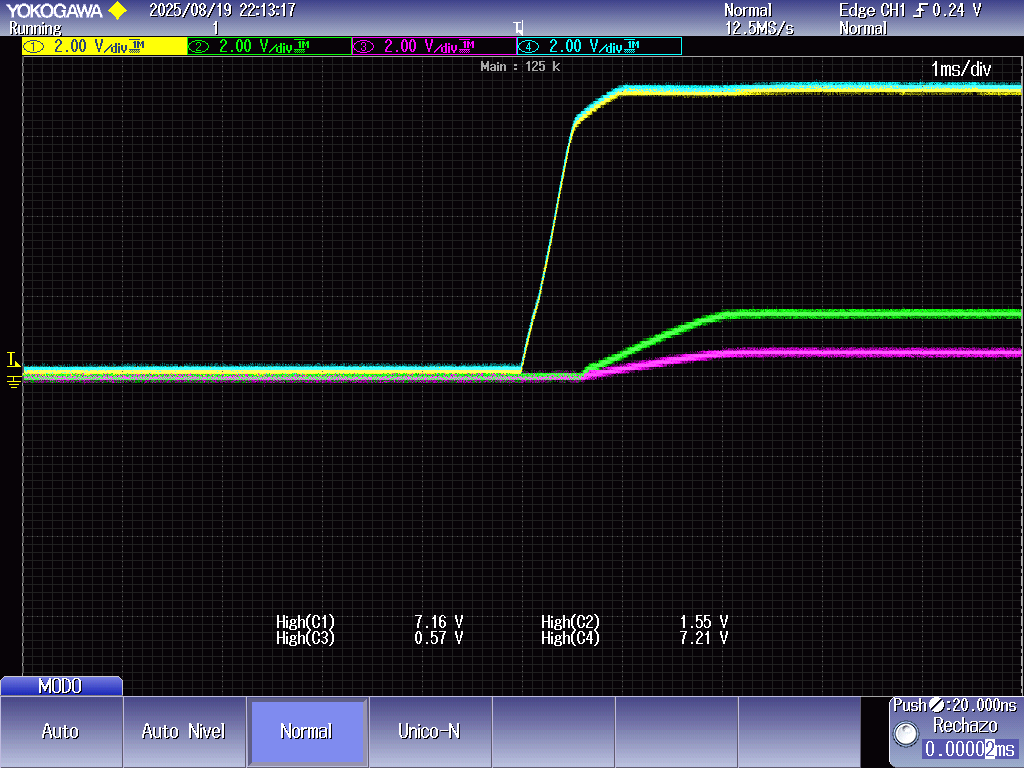Click the yellow Yokogawa diamond logo
1024x768 pixels.
(x=118, y=11)
